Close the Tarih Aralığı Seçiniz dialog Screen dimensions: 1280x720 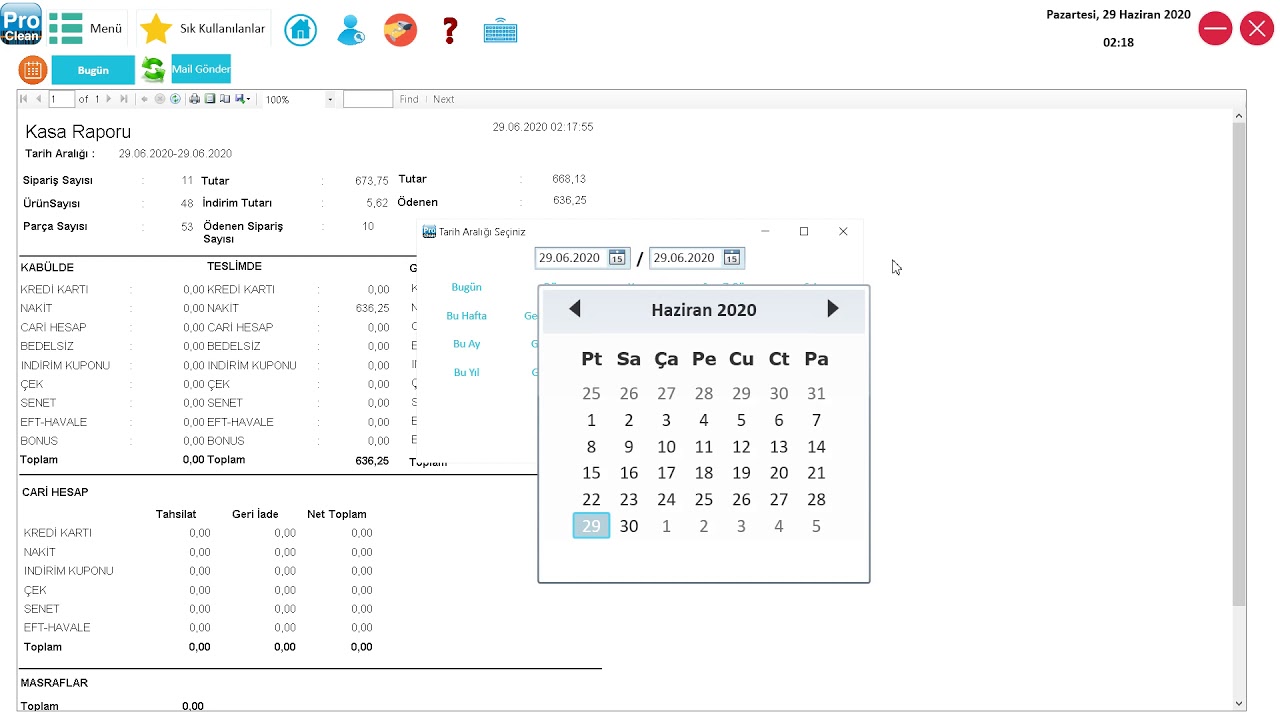pyautogui.click(x=843, y=231)
